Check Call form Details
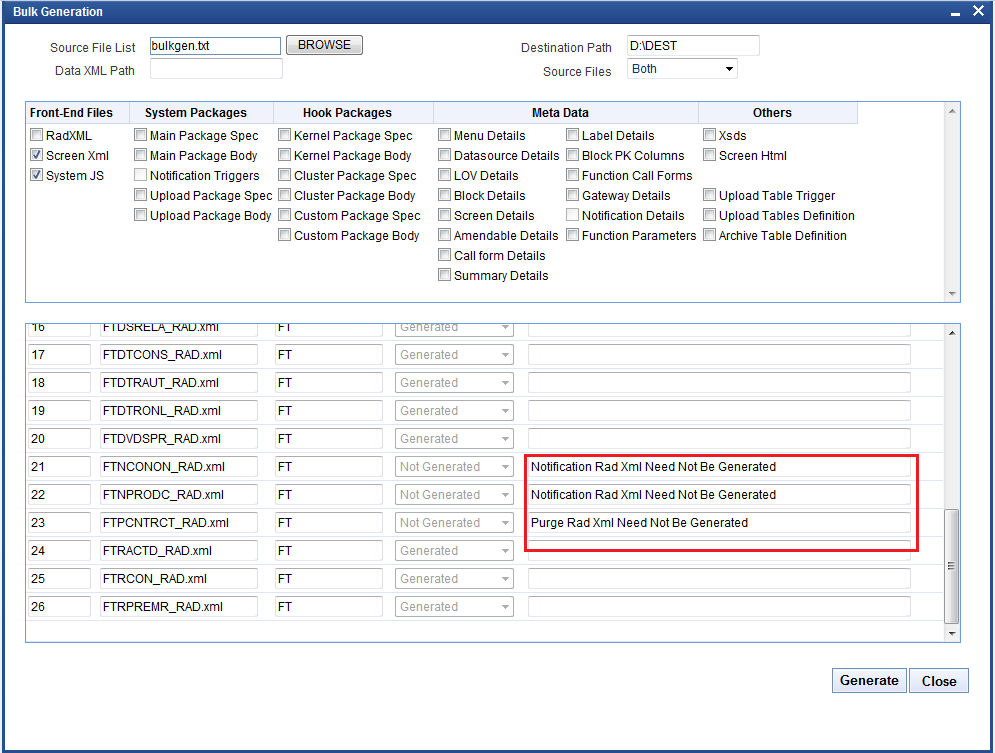995x753 pixels. click(x=445, y=255)
